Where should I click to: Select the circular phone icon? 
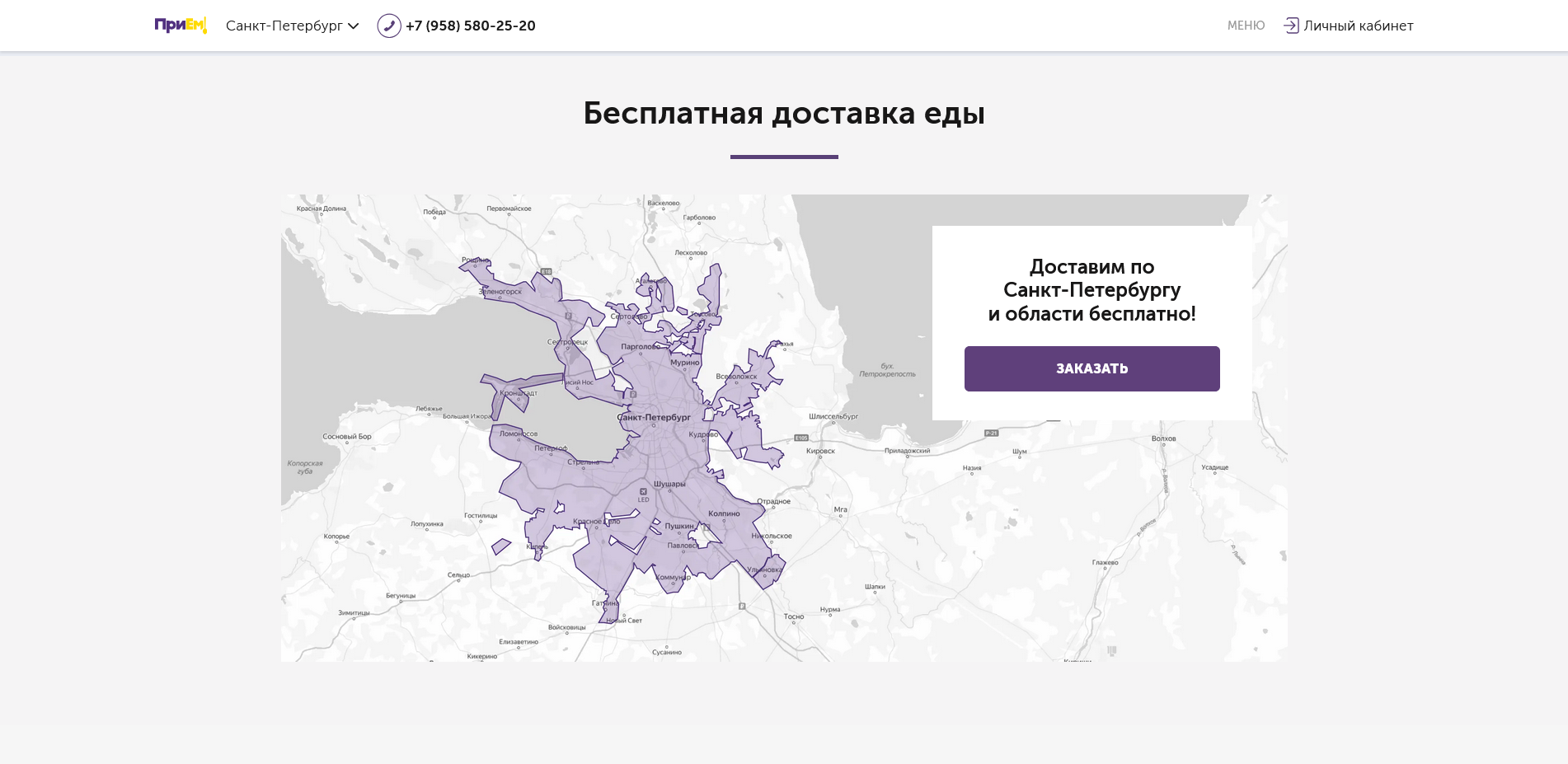tap(387, 26)
